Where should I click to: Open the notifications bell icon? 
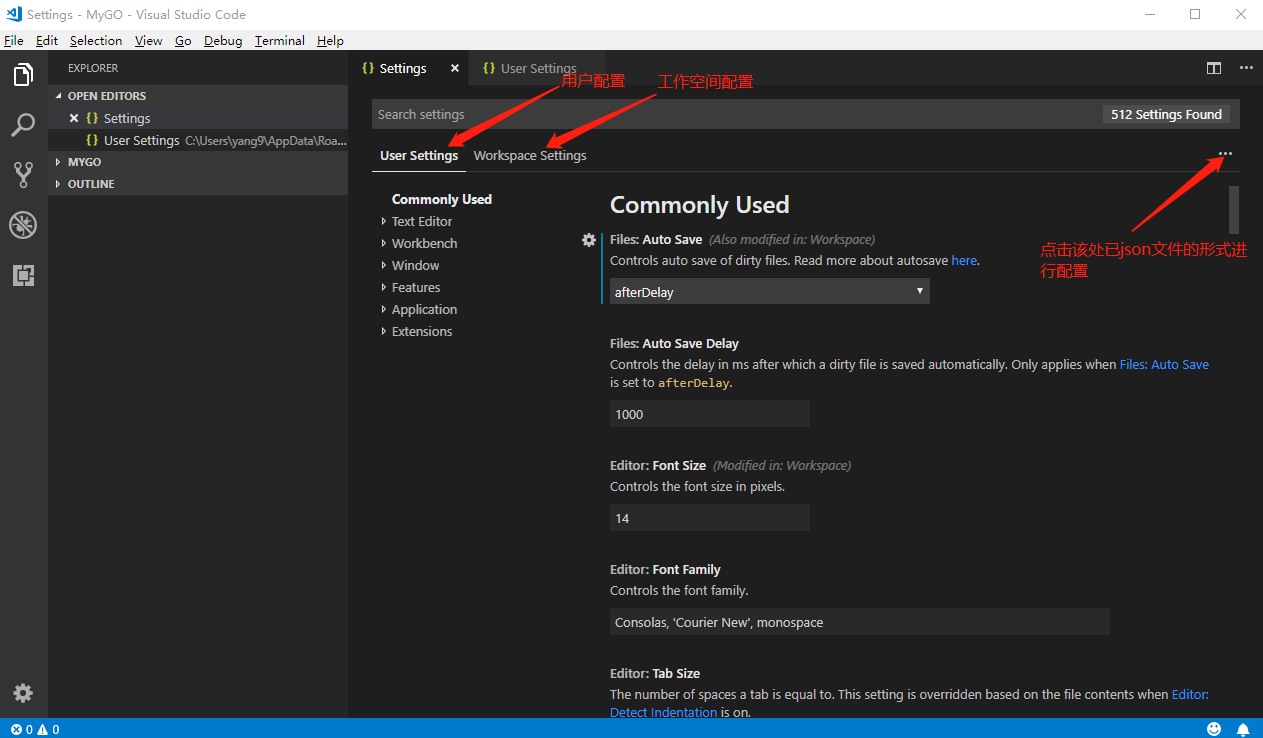[x=1243, y=728]
